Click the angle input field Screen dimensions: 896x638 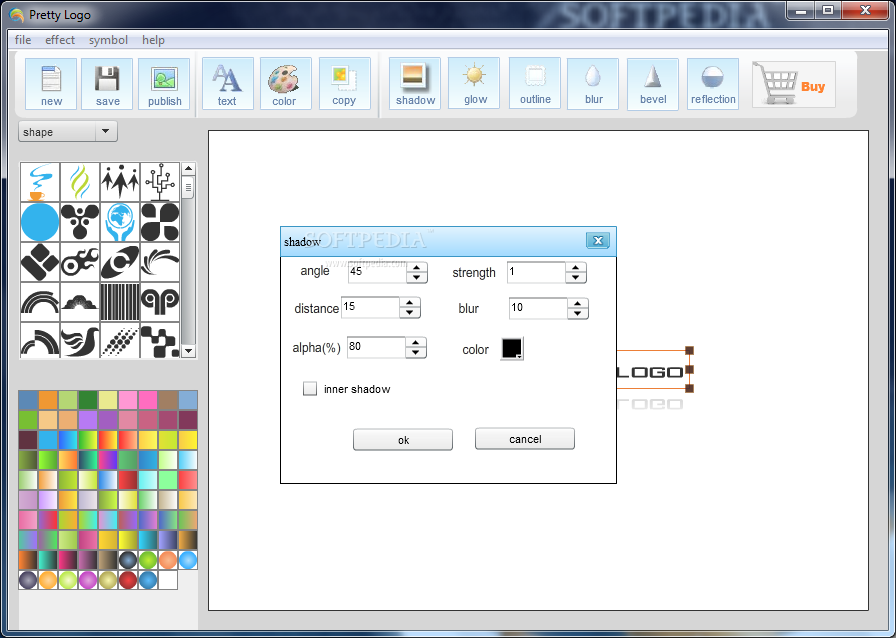pos(377,272)
